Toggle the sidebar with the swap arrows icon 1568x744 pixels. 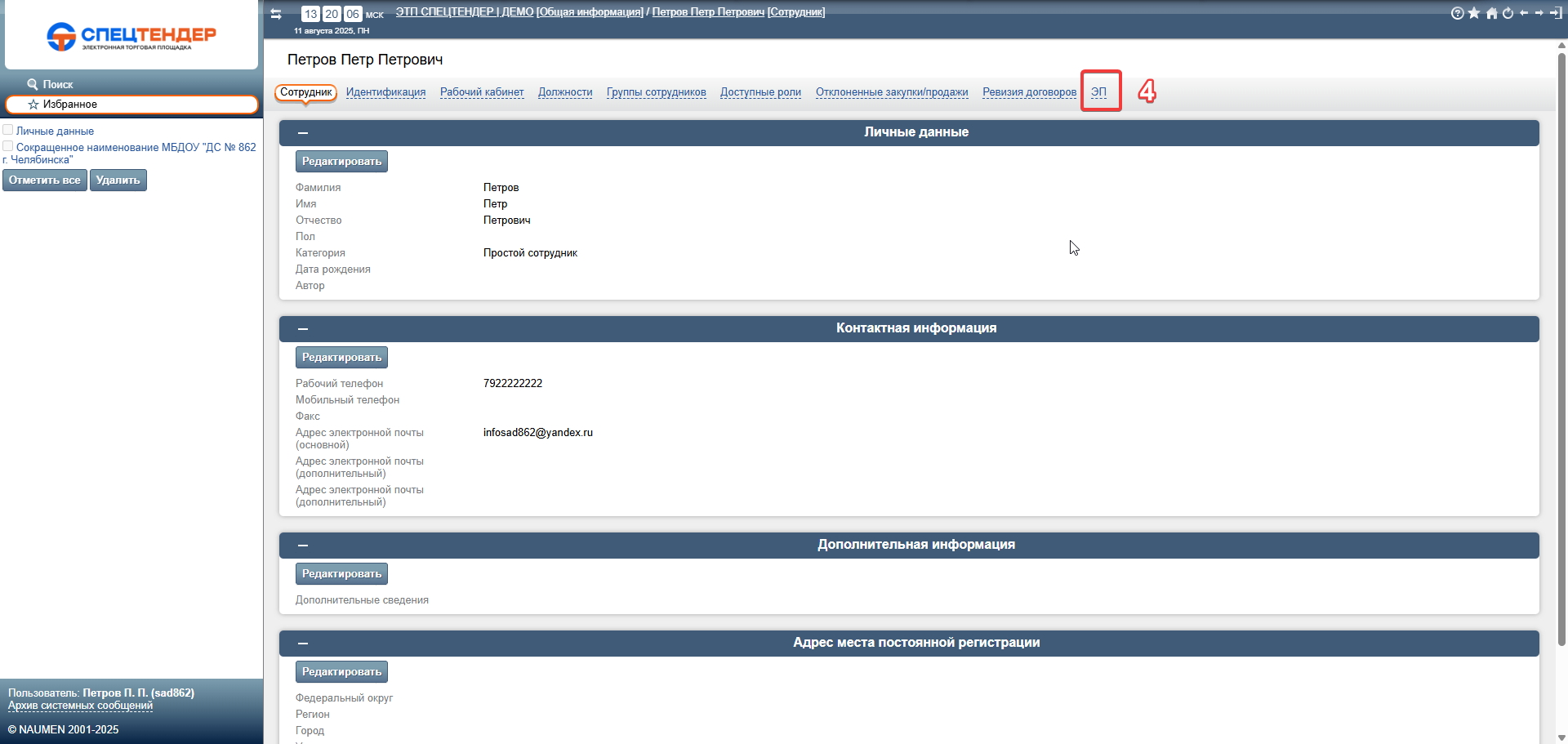(x=276, y=14)
